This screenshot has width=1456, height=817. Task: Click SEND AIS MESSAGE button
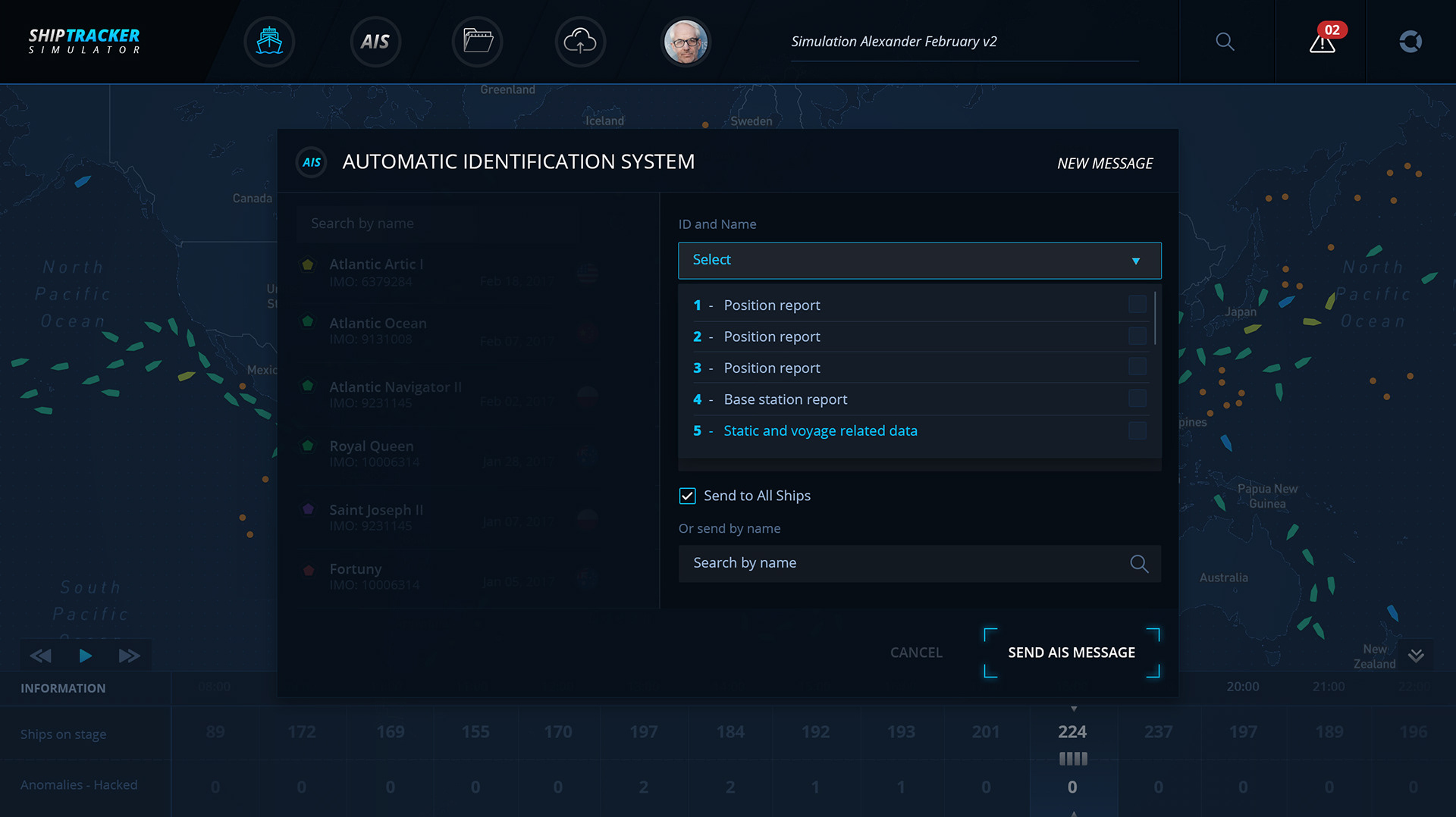pyautogui.click(x=1072, y=653)
